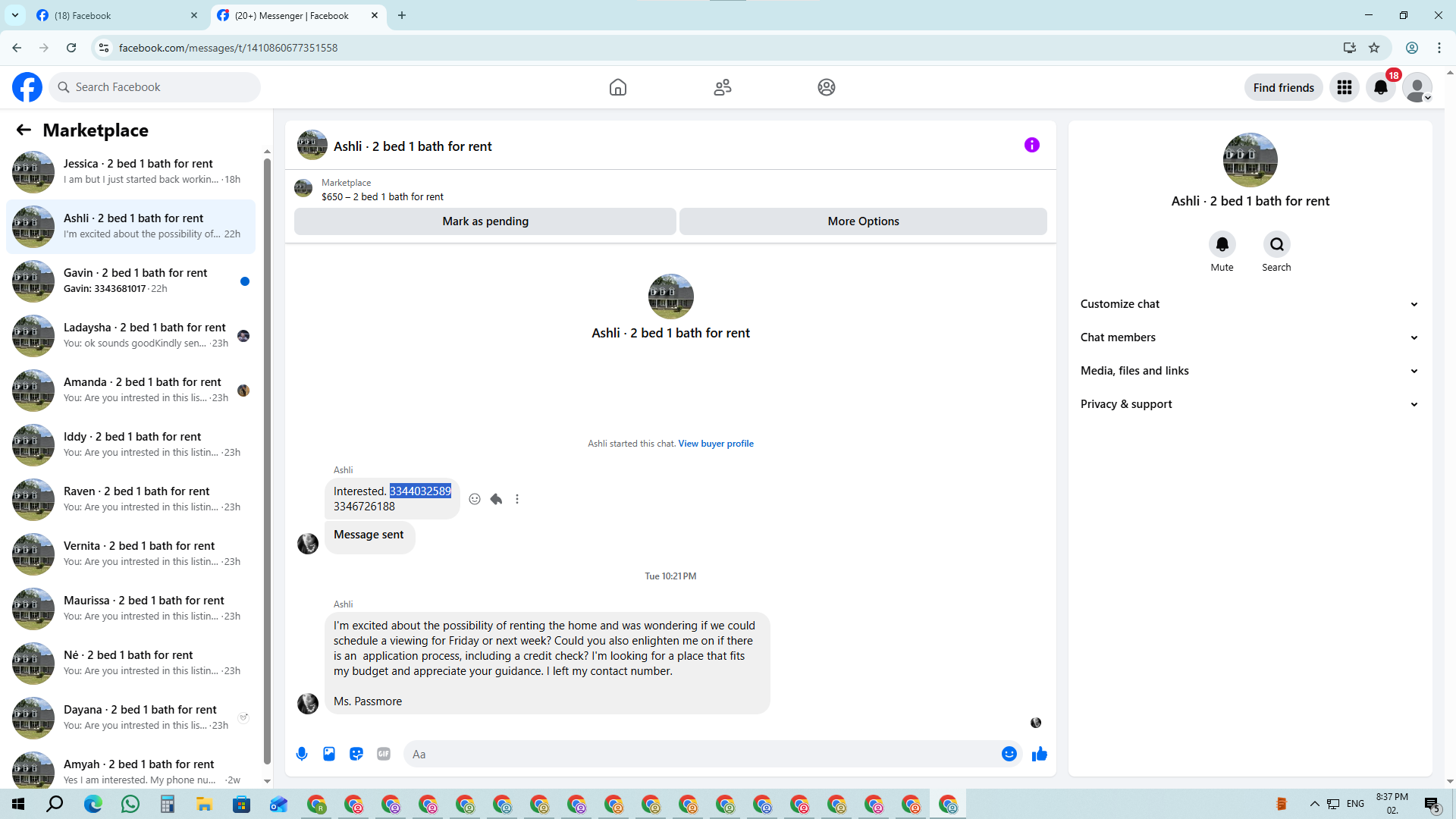
Task: React to Ashli's Interested message
Action: (475, 499)
